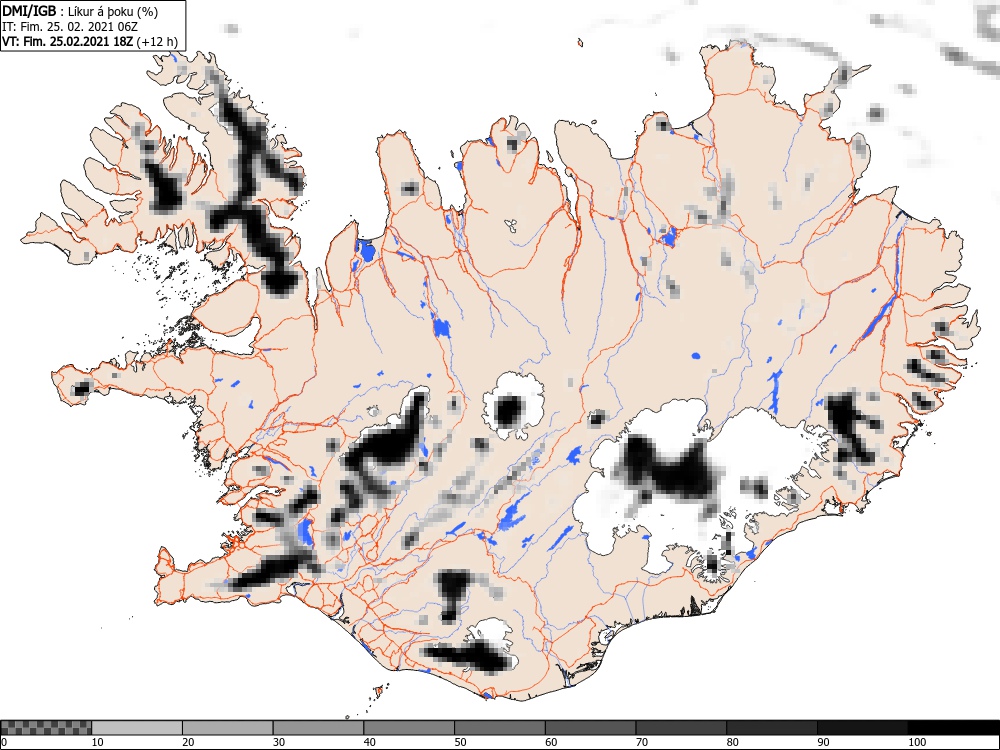Select the 50–60 percent legend swatch

[499, 728]
